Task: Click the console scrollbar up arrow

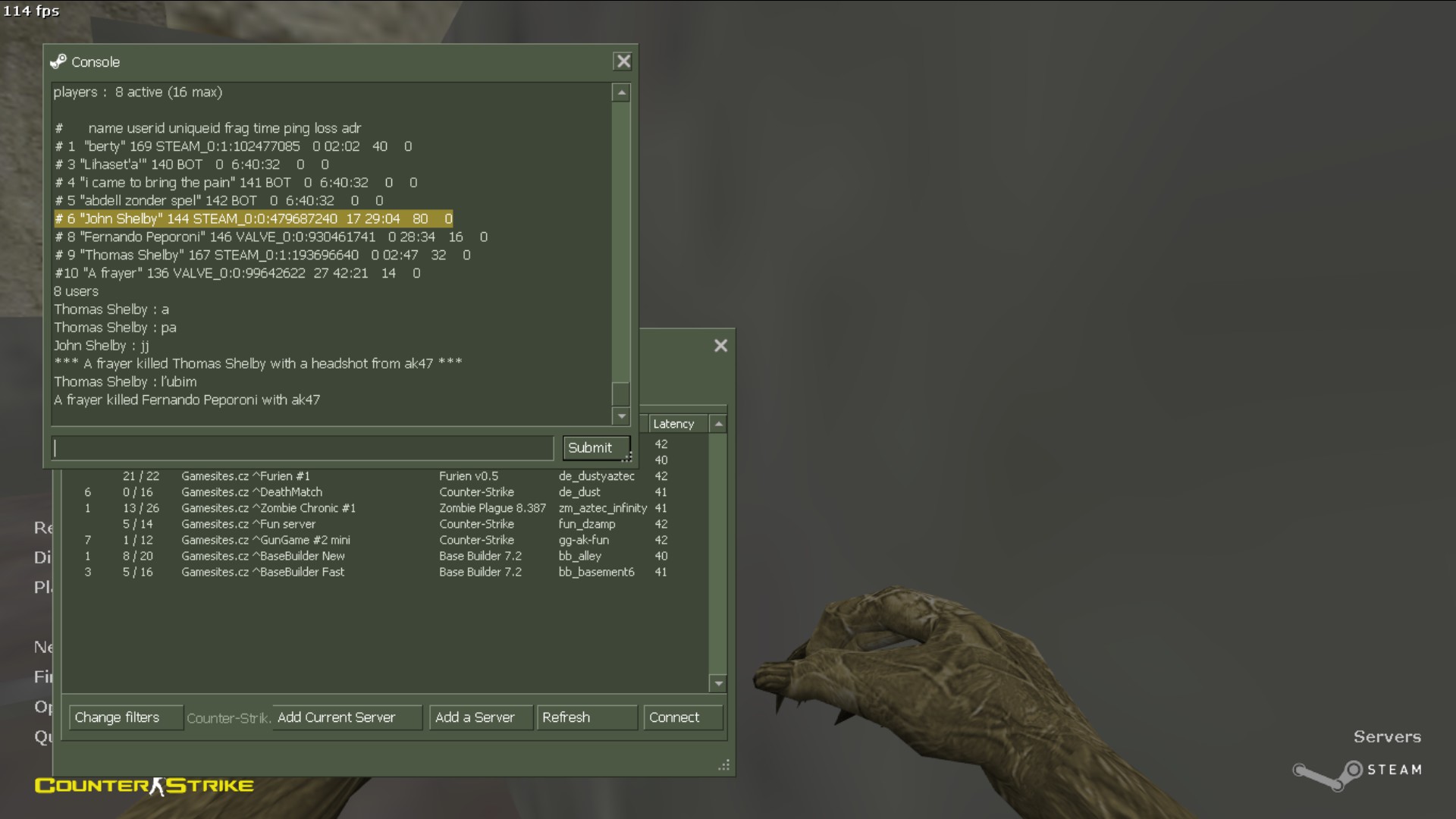Action: click(621, 93)
